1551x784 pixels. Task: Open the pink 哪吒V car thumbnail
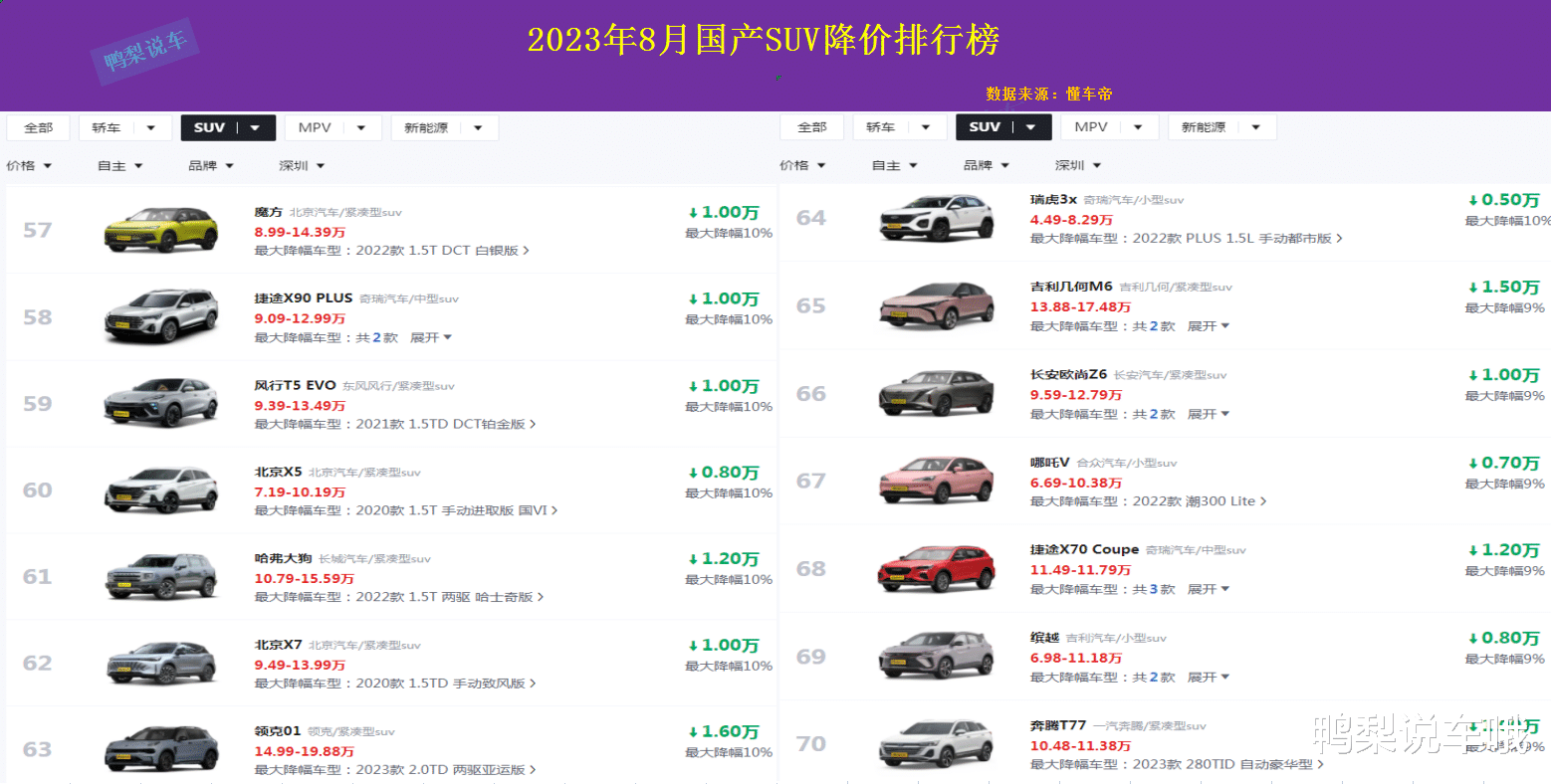937,481
